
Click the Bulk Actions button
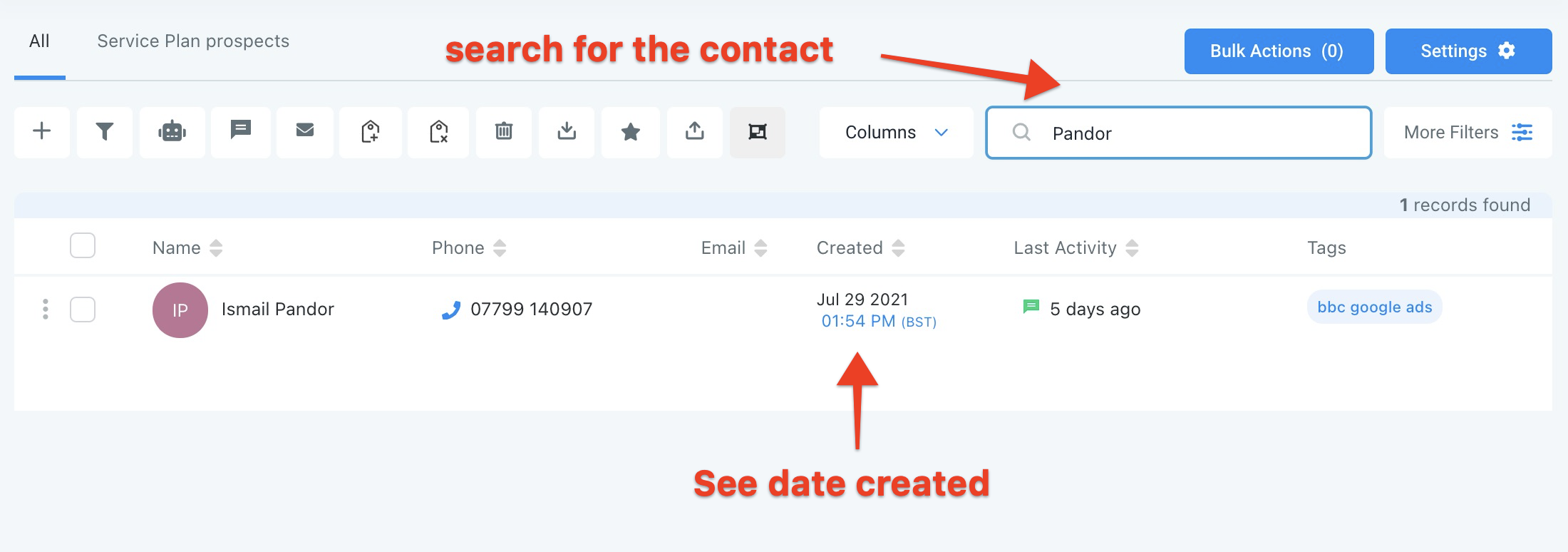(1279, 51)
